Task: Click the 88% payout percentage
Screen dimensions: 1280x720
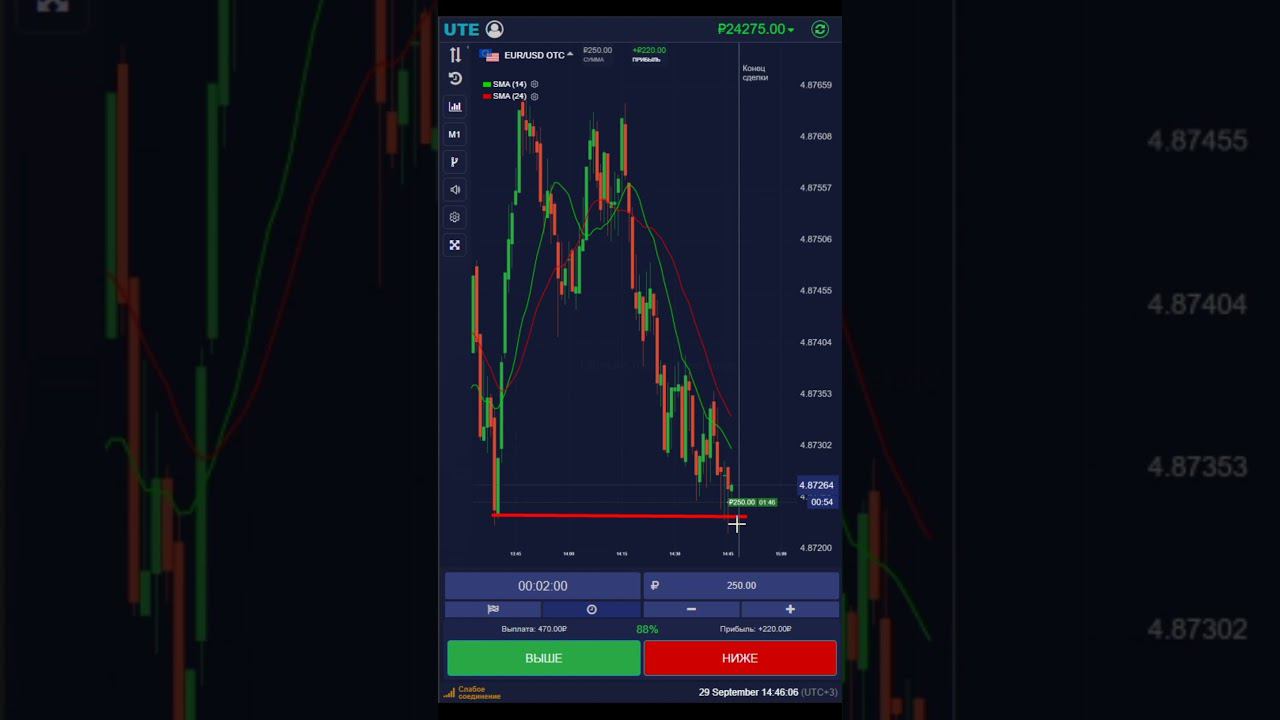Action: point(647,629)
